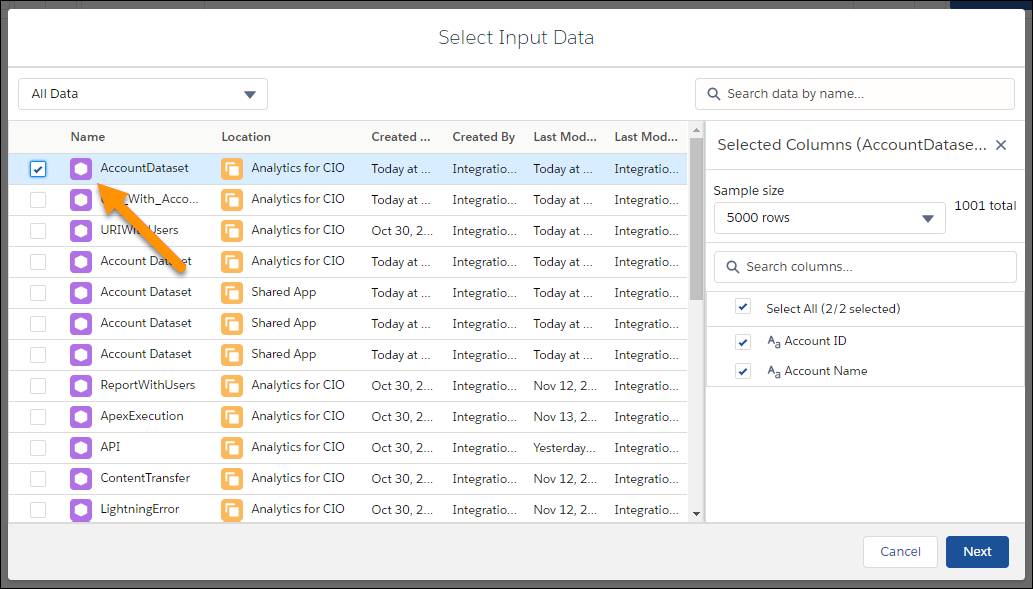Screen dimensions: 1033x589
Task: Uncheck the Account ID column checkbox
Action: click(743, 341)
